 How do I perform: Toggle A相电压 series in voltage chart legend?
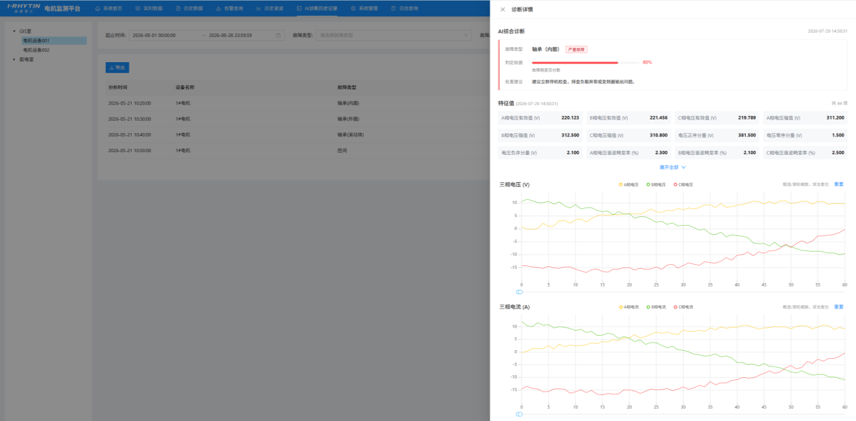coord(629,185)
